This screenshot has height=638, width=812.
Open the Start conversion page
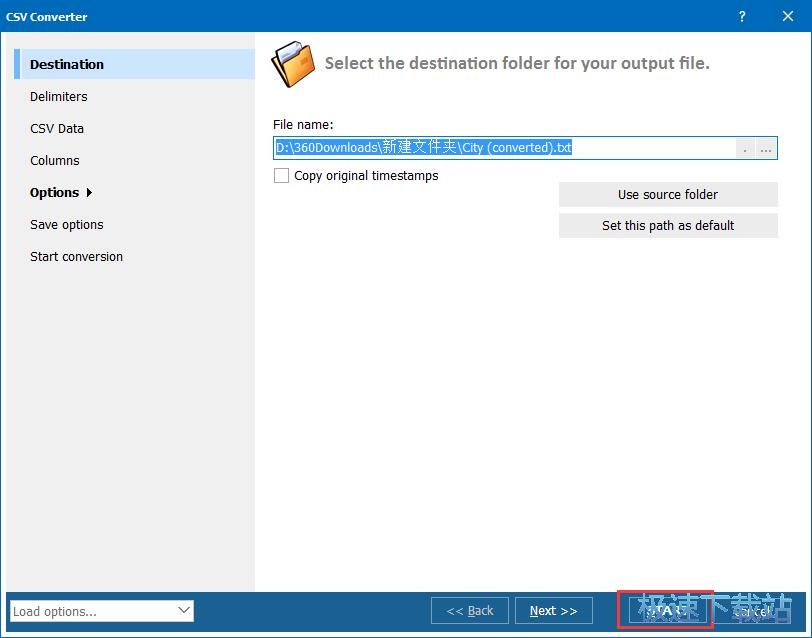tap(76, 257)
